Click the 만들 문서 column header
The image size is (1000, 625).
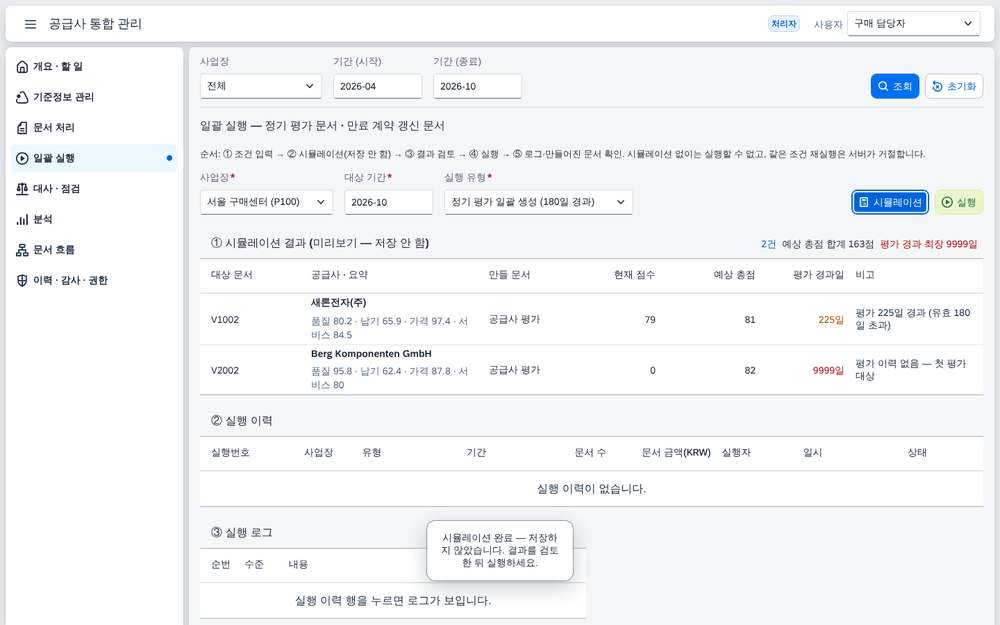[x=510, y=275]
